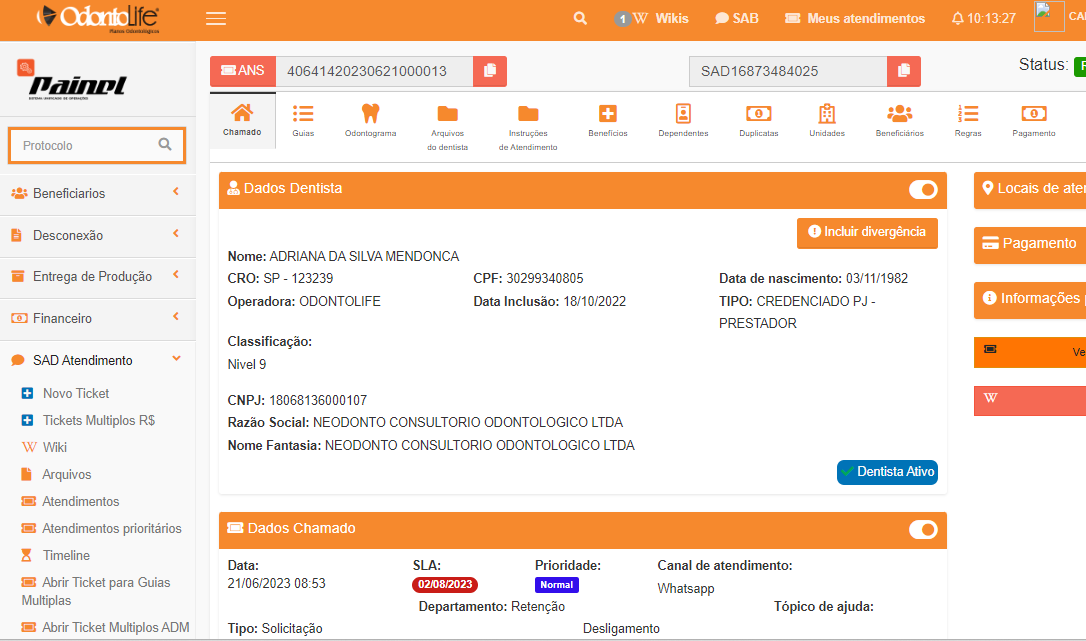This screenshot has height=641, width=1086.
Task: Open the Guias tab
Action: click(303, 121)
